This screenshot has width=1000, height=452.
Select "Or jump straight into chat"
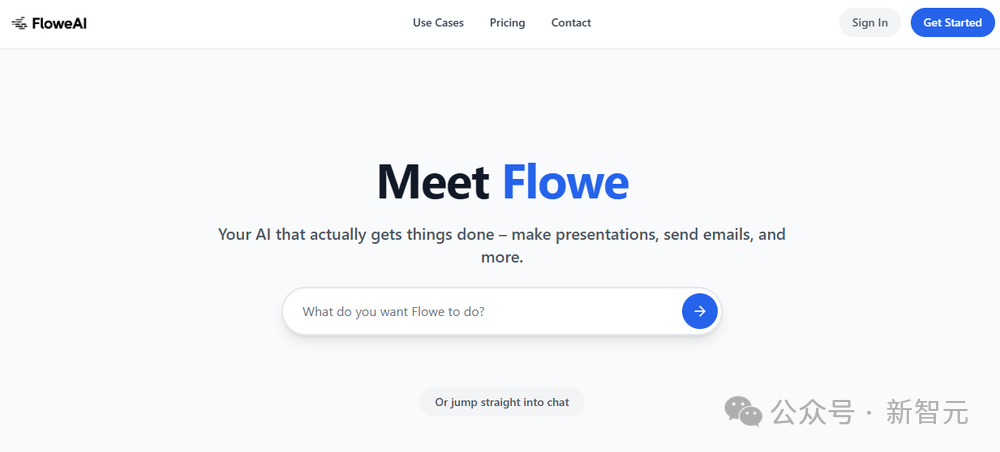(x=502, y=402)
